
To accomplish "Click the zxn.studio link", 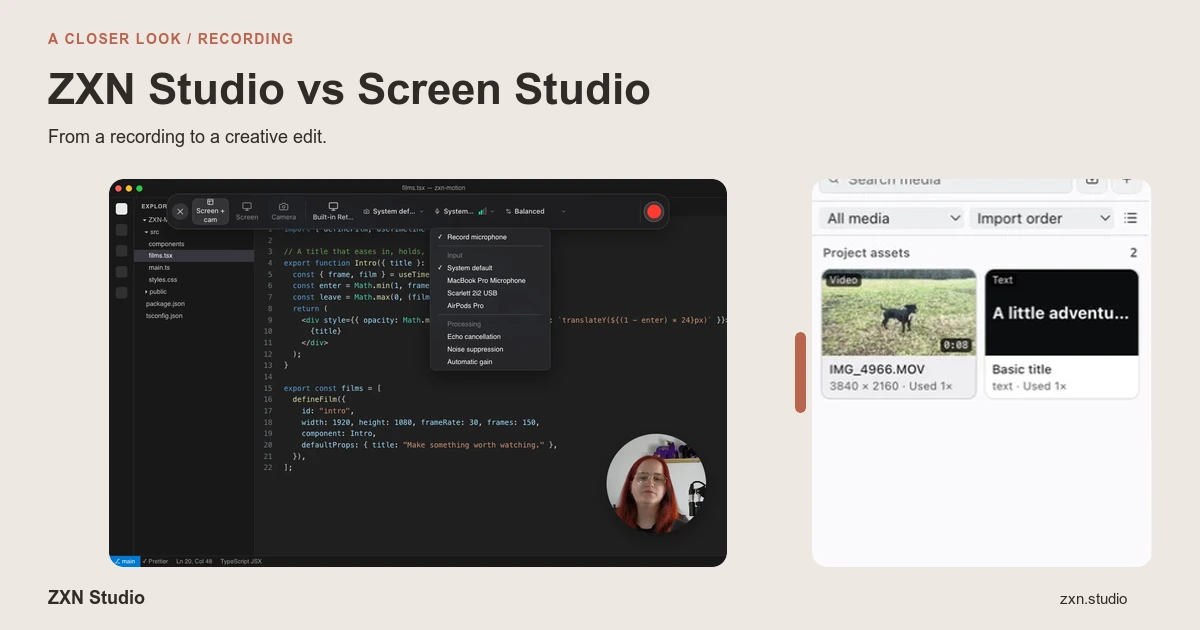I will click(x=1093, y=599).
